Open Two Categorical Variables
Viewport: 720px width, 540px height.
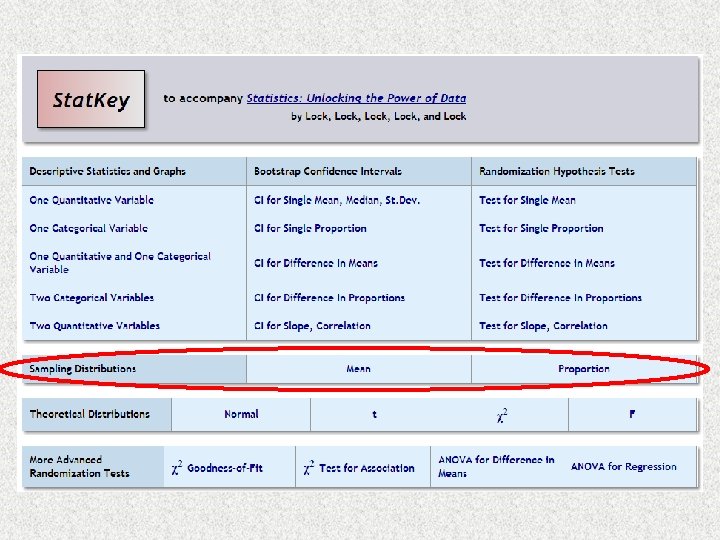[x=92, y=298]
